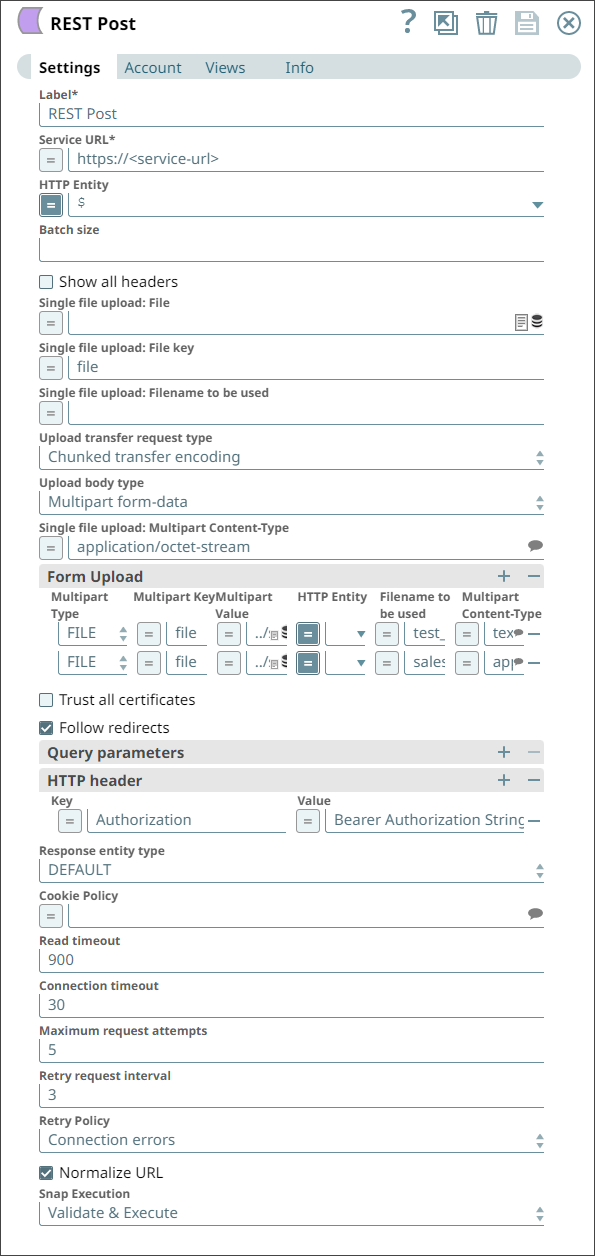Switch to the Views tab
This screenshot has height=1256, width=595.
pos(224,67)
